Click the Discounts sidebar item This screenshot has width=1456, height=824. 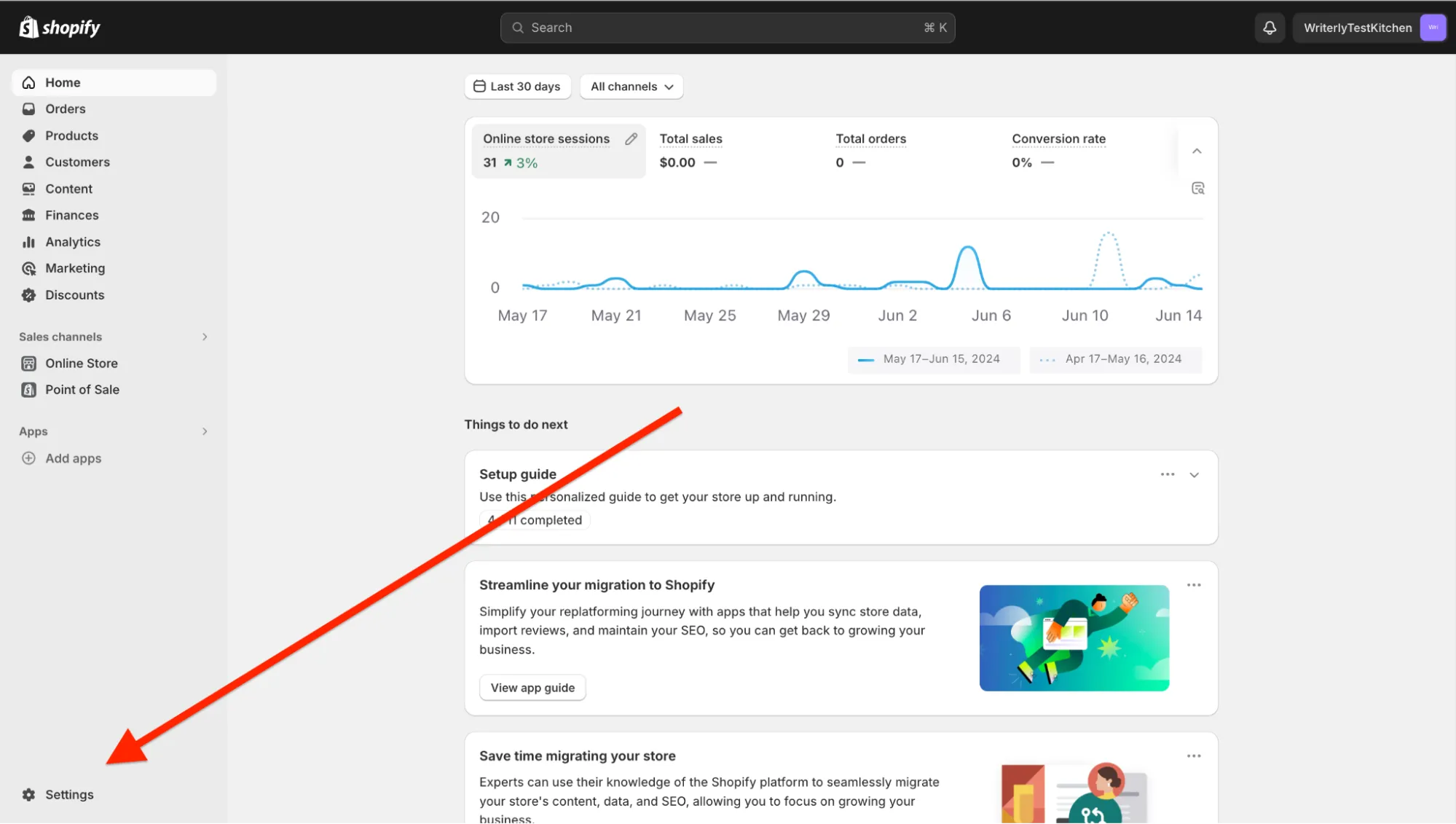tap(114, 295)
